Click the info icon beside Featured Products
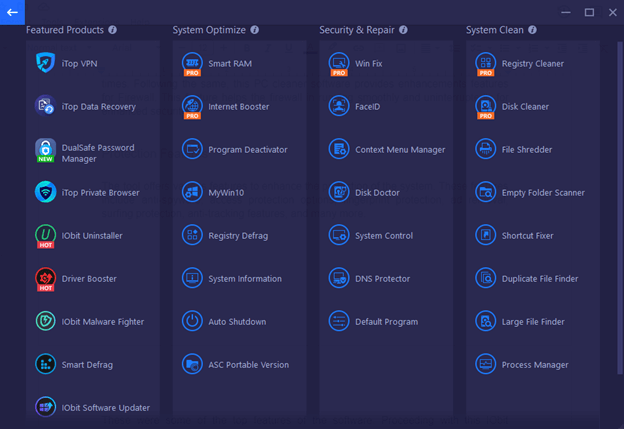This screenshot has width=624, height=429. tap(112, 30)
